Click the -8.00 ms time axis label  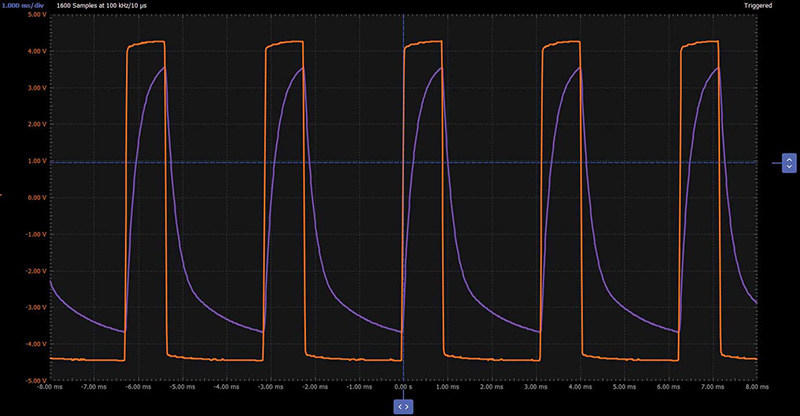point(50,387)
